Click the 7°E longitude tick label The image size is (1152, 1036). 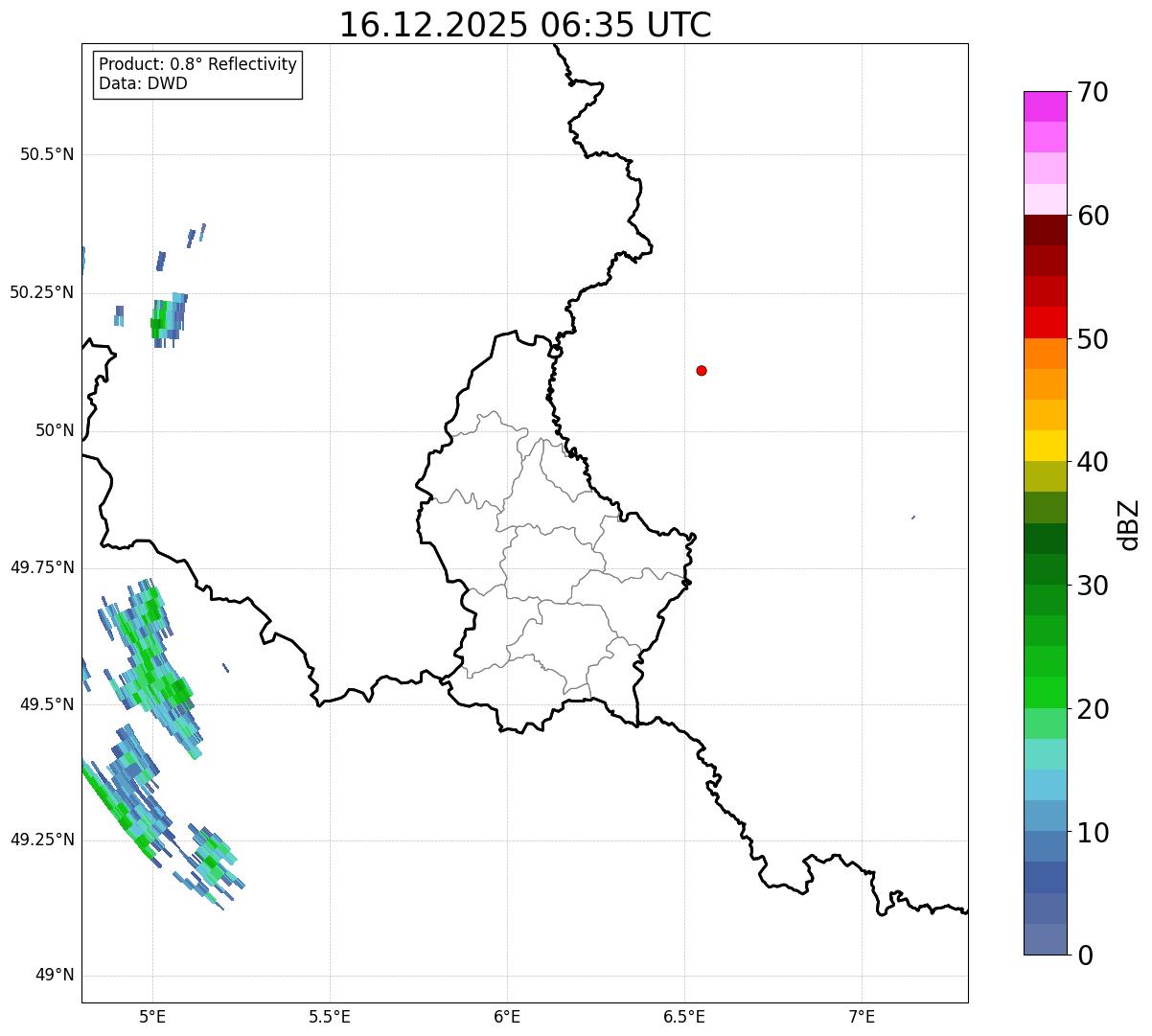[x=862, y=1017]
